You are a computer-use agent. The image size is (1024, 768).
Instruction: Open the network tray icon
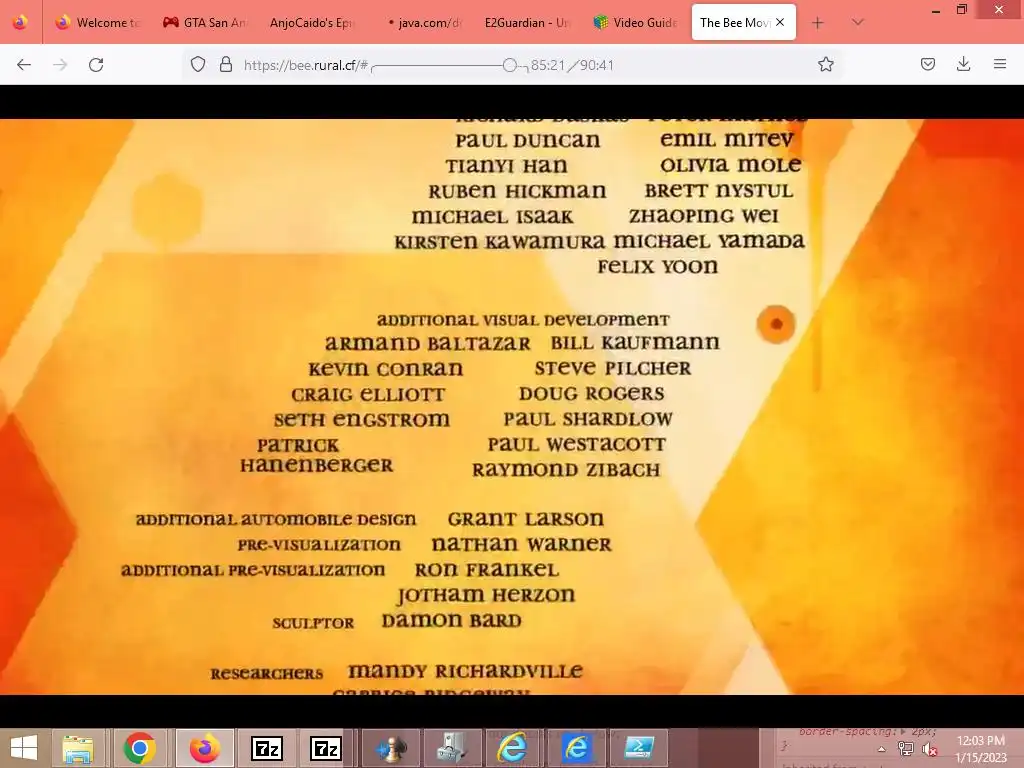(x=906, y=749)
